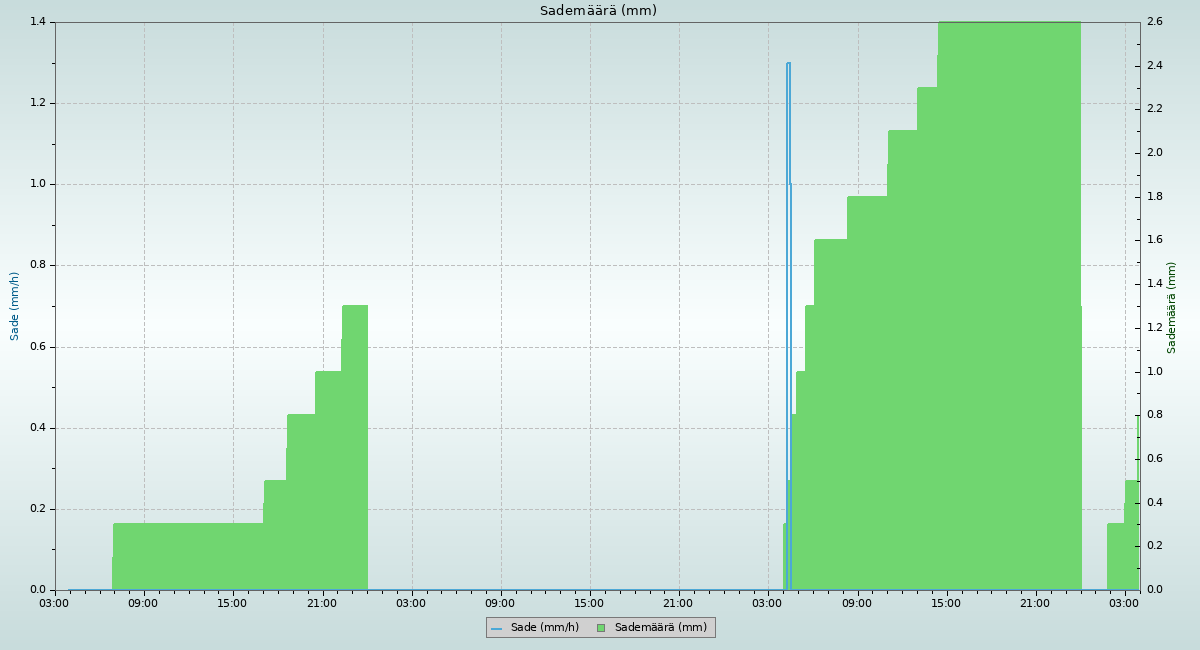
Task: Click the 1.4 label on left axis
Action: pyautogui.click(x=36, y=22)
